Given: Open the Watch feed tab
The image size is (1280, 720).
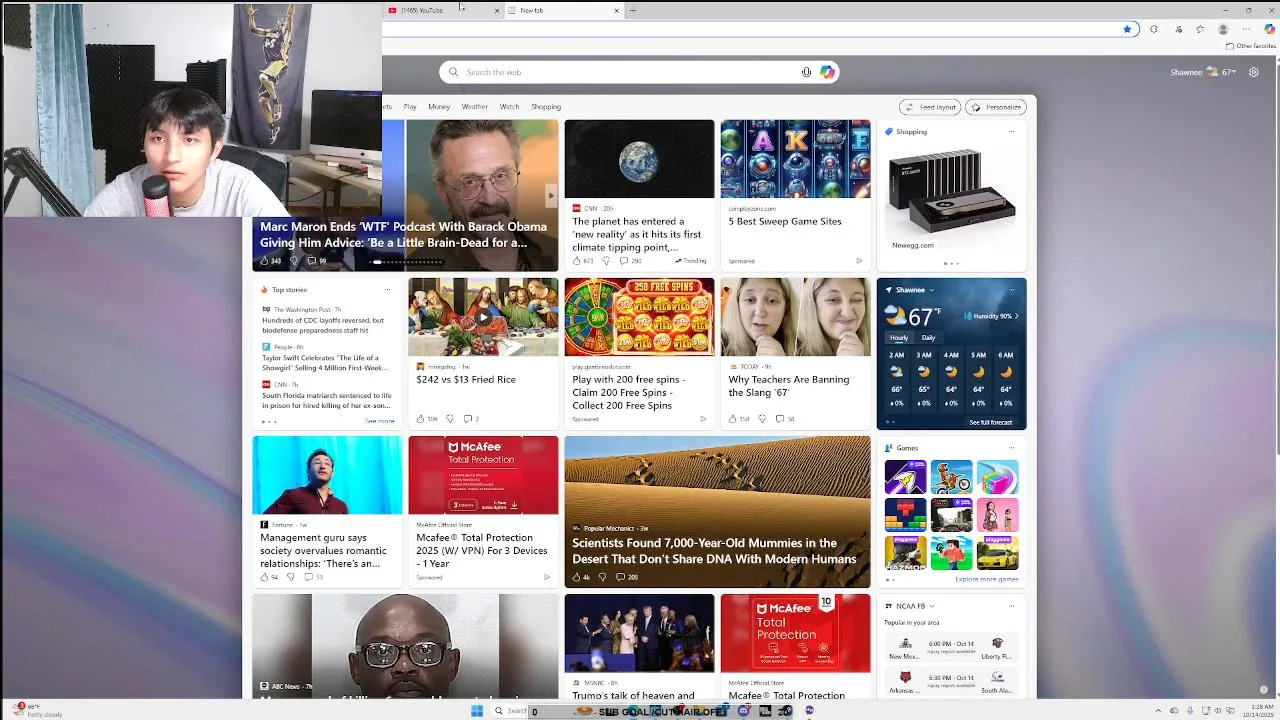Looking at the screenshot, I should pyautogui.click(x=509, y=107).
